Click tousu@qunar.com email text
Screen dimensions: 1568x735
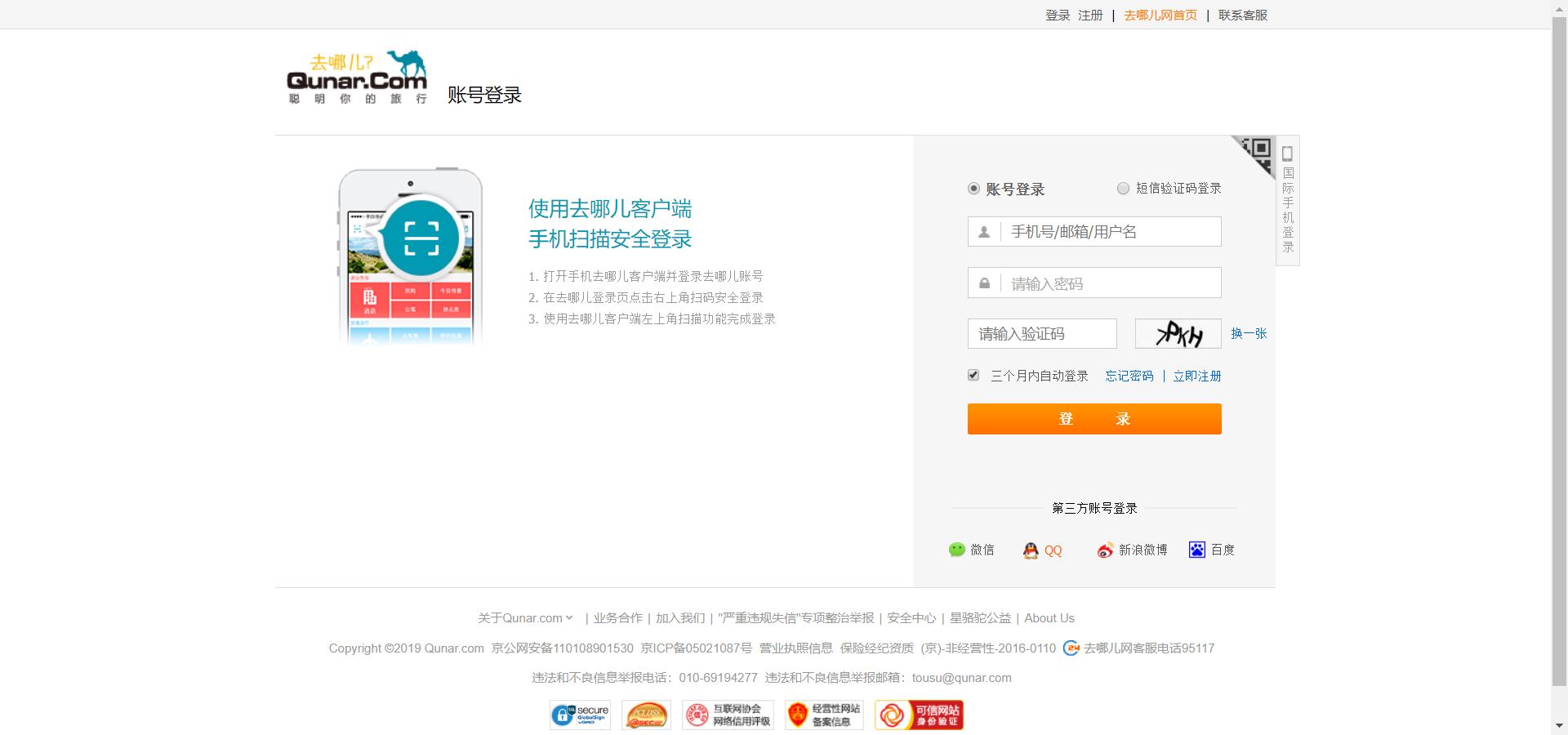pyautogui.click(x=962, y=678)
